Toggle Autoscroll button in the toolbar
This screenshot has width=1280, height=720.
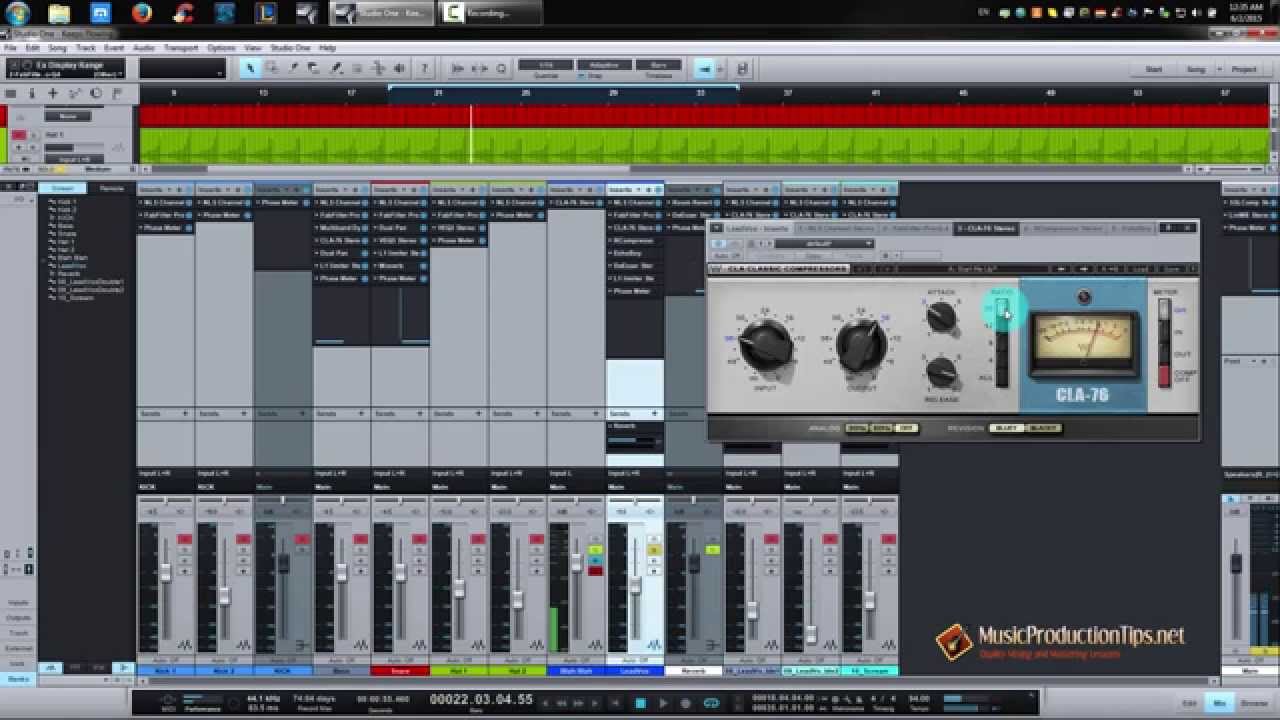click(706, 68)
